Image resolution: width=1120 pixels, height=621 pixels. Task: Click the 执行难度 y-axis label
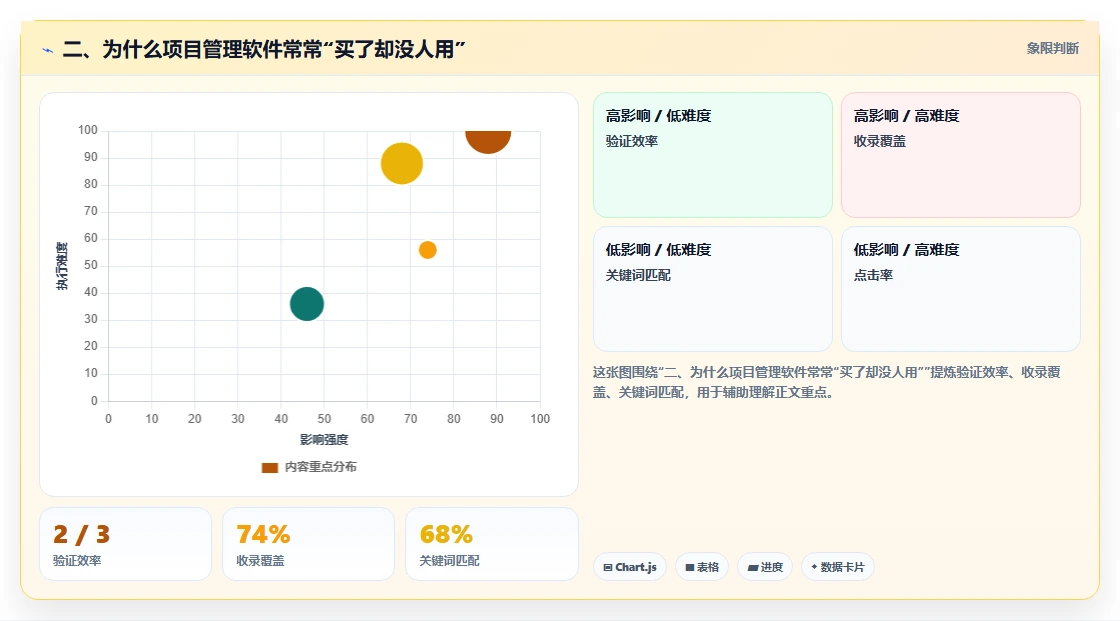pos(62,266)
